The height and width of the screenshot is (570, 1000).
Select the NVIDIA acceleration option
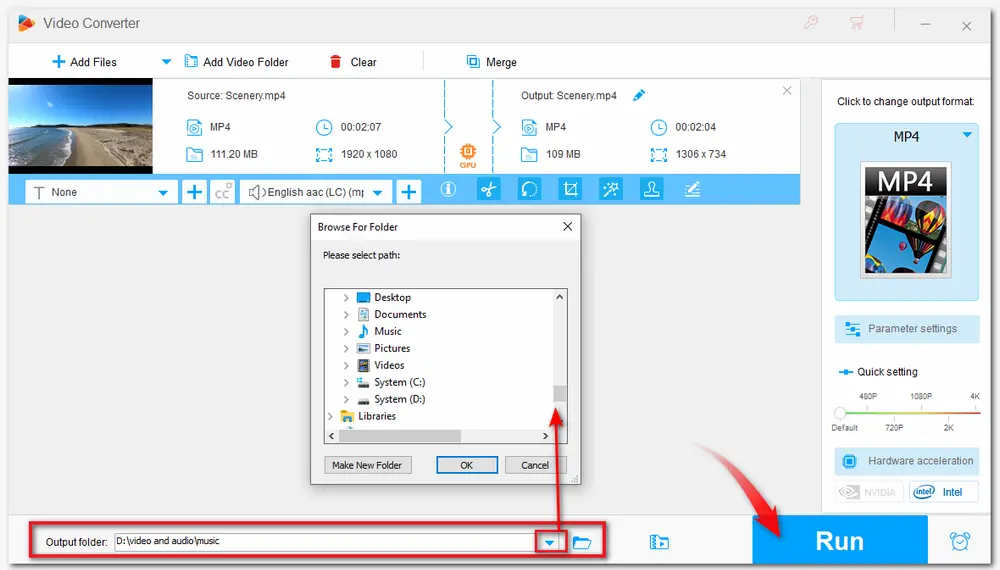point(869,492)
